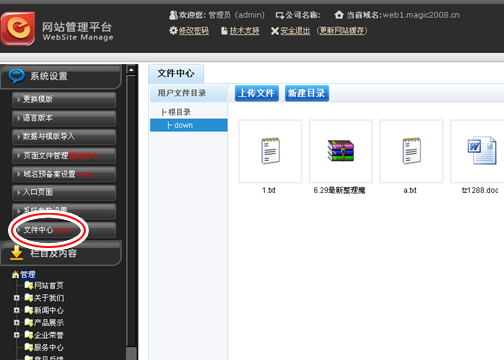Select 管理 root node in the tree
504x360 pixels.
[x=28, y=275]
